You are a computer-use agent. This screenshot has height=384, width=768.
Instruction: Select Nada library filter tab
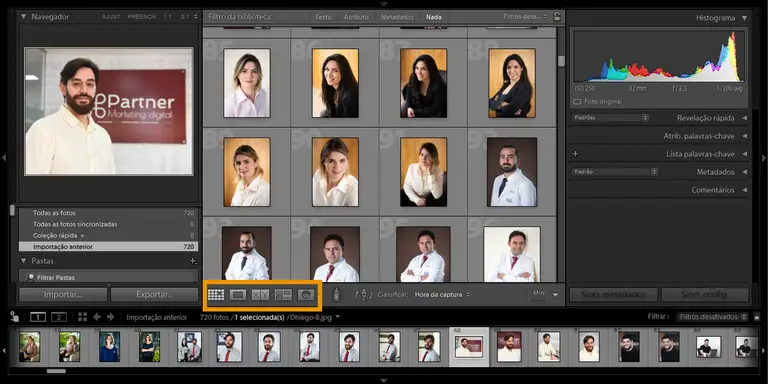(x=433, y=17)
